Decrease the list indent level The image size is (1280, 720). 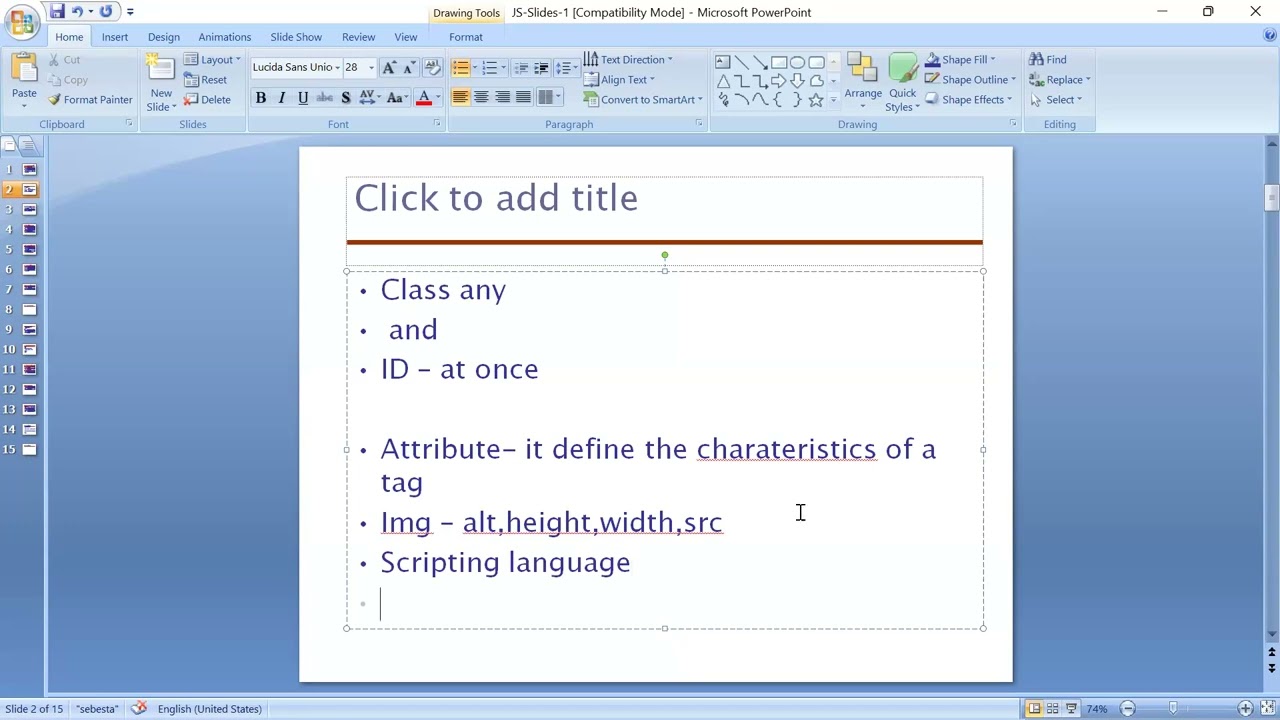(x=521, y=68)
